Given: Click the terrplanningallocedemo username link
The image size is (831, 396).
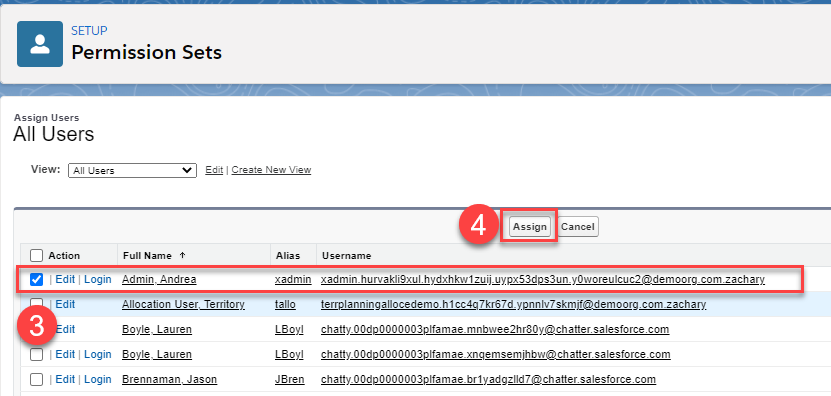Looking at the screenshot, I should click(x=514, y=304).
